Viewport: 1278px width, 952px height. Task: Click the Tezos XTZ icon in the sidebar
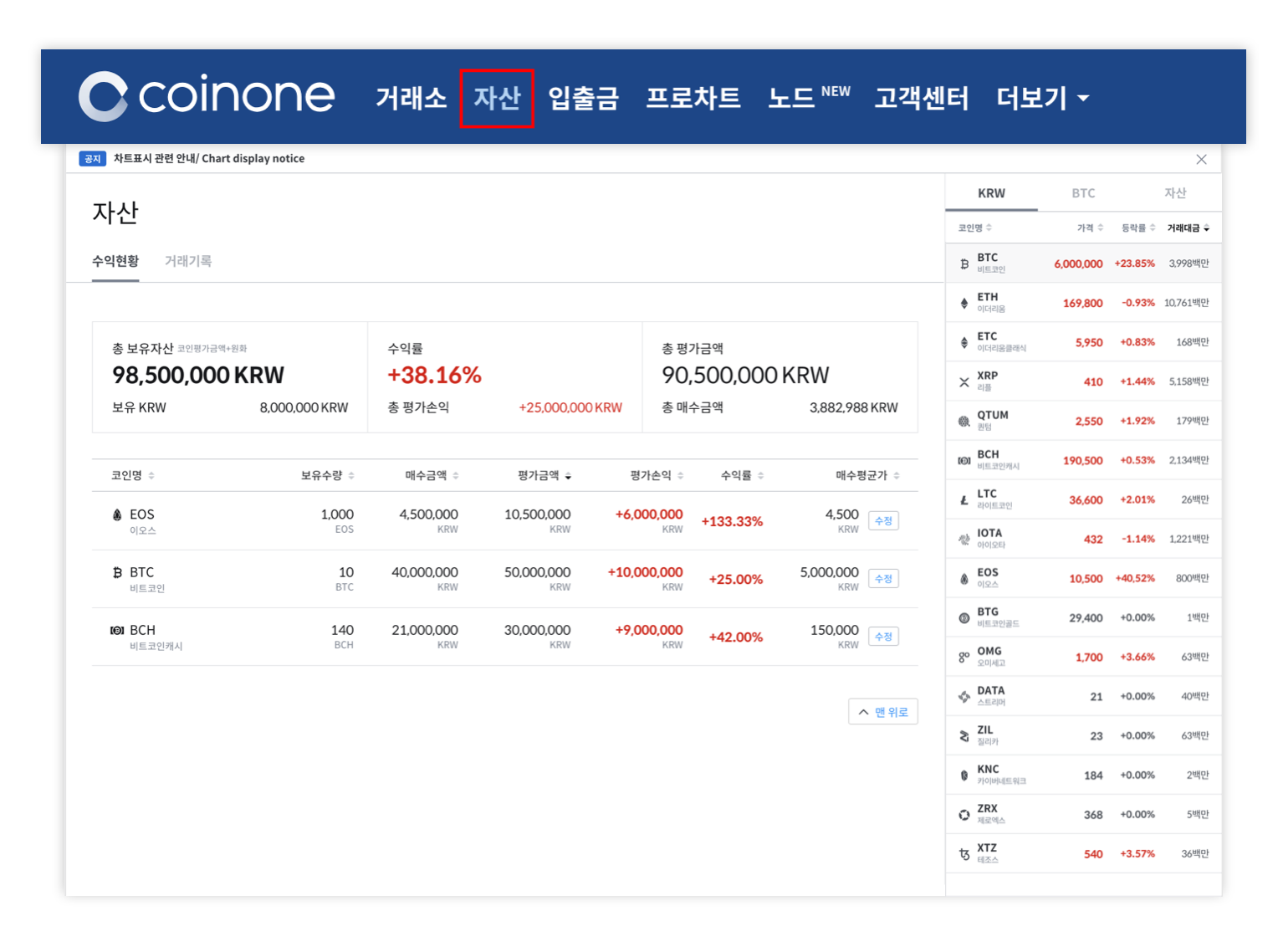click(x=963, y=853)
